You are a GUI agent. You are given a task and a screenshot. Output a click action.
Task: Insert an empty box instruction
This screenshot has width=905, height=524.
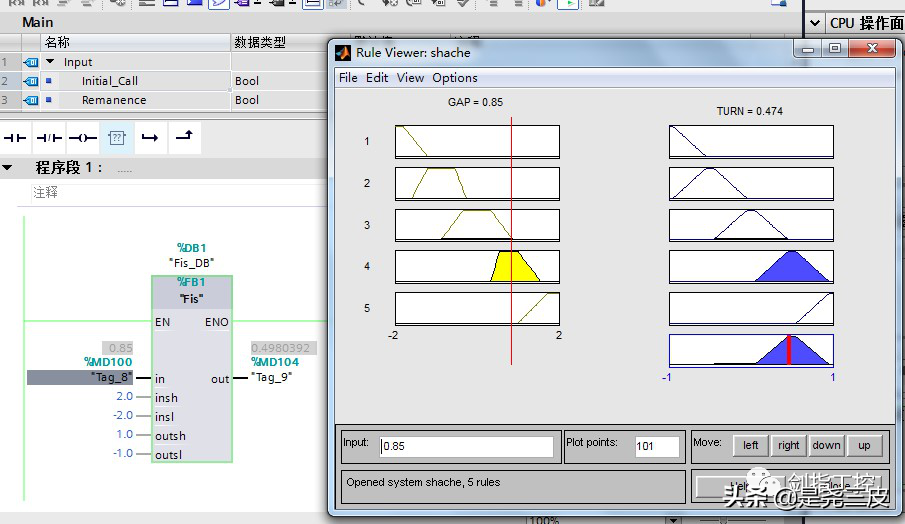click(117, 137)
